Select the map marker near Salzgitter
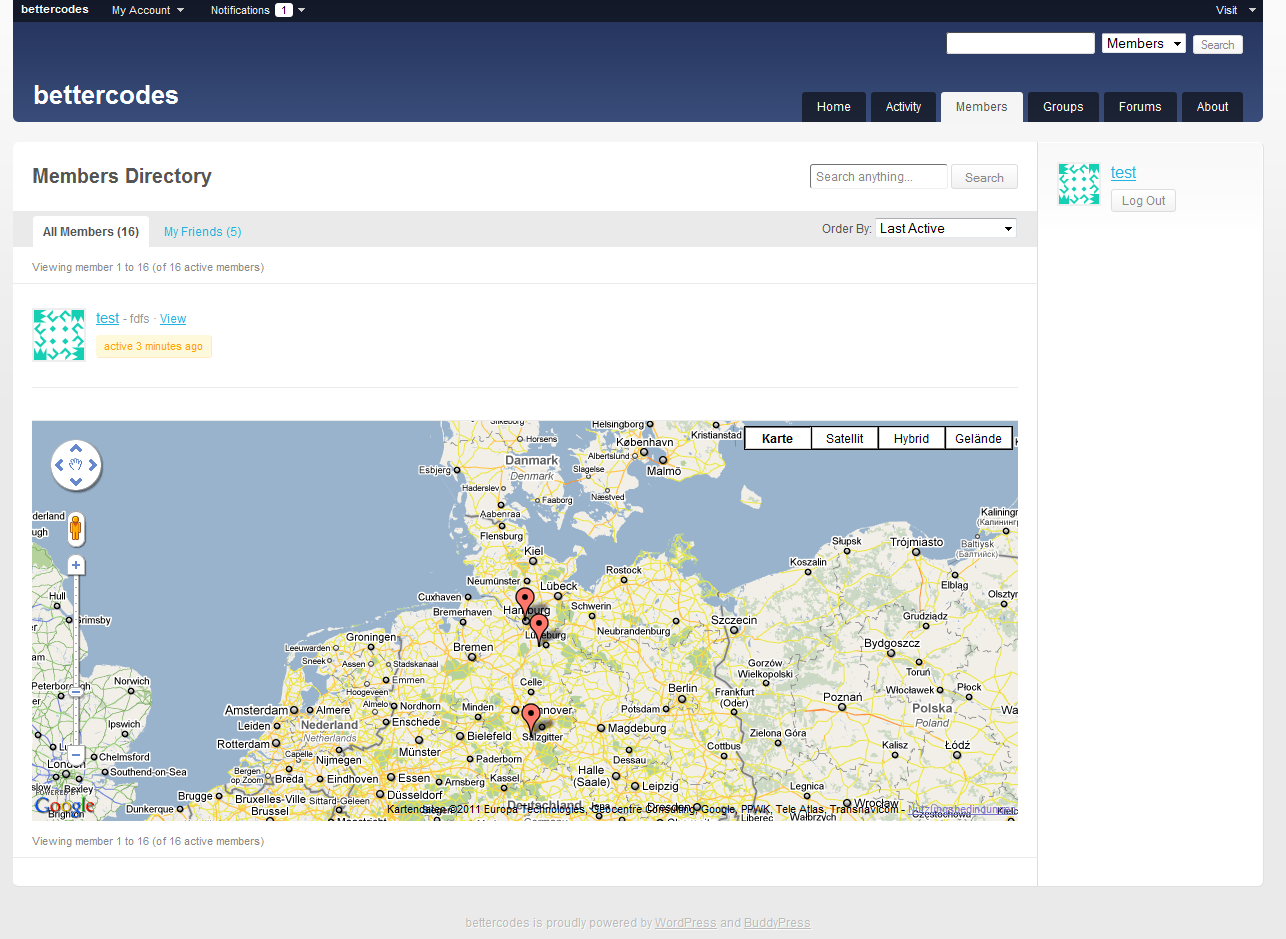The height and width of the screenshot is (939, 1286). pos(531,719)
